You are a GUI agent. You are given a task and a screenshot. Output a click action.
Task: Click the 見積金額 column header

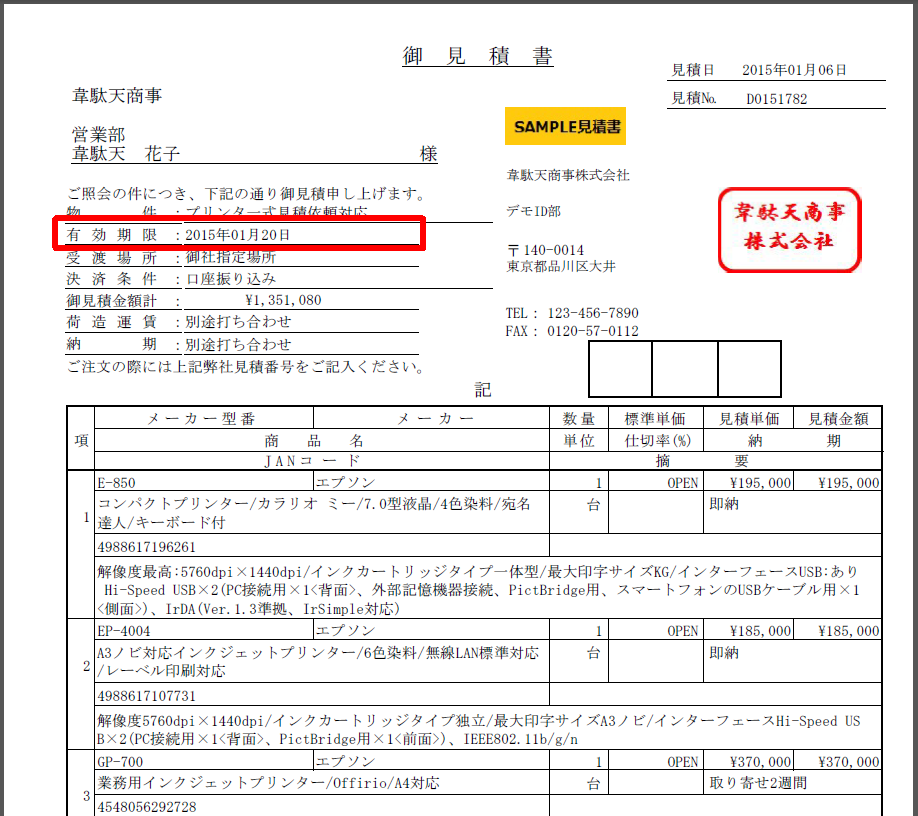[x=838, y=419]
